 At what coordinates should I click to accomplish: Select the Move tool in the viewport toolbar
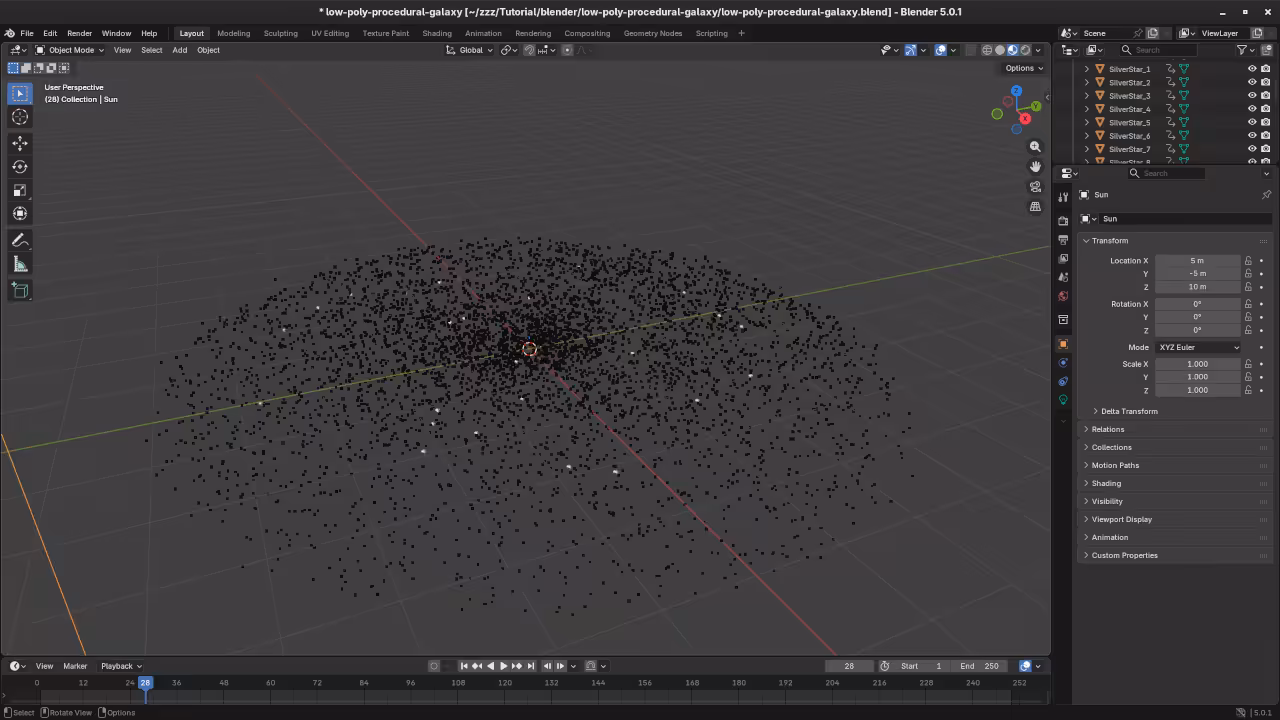coord(20,144)
